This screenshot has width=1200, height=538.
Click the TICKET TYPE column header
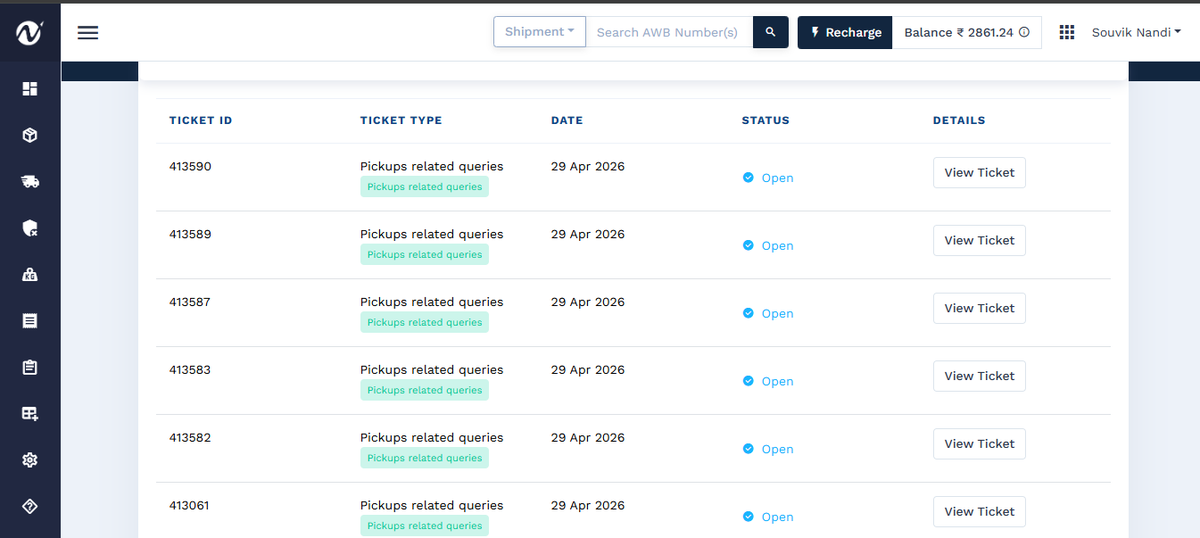tap(401, 120)
